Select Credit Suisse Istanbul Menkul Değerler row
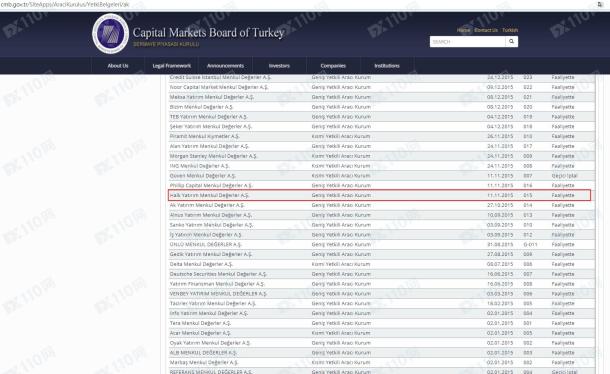 tap(382, 77)
